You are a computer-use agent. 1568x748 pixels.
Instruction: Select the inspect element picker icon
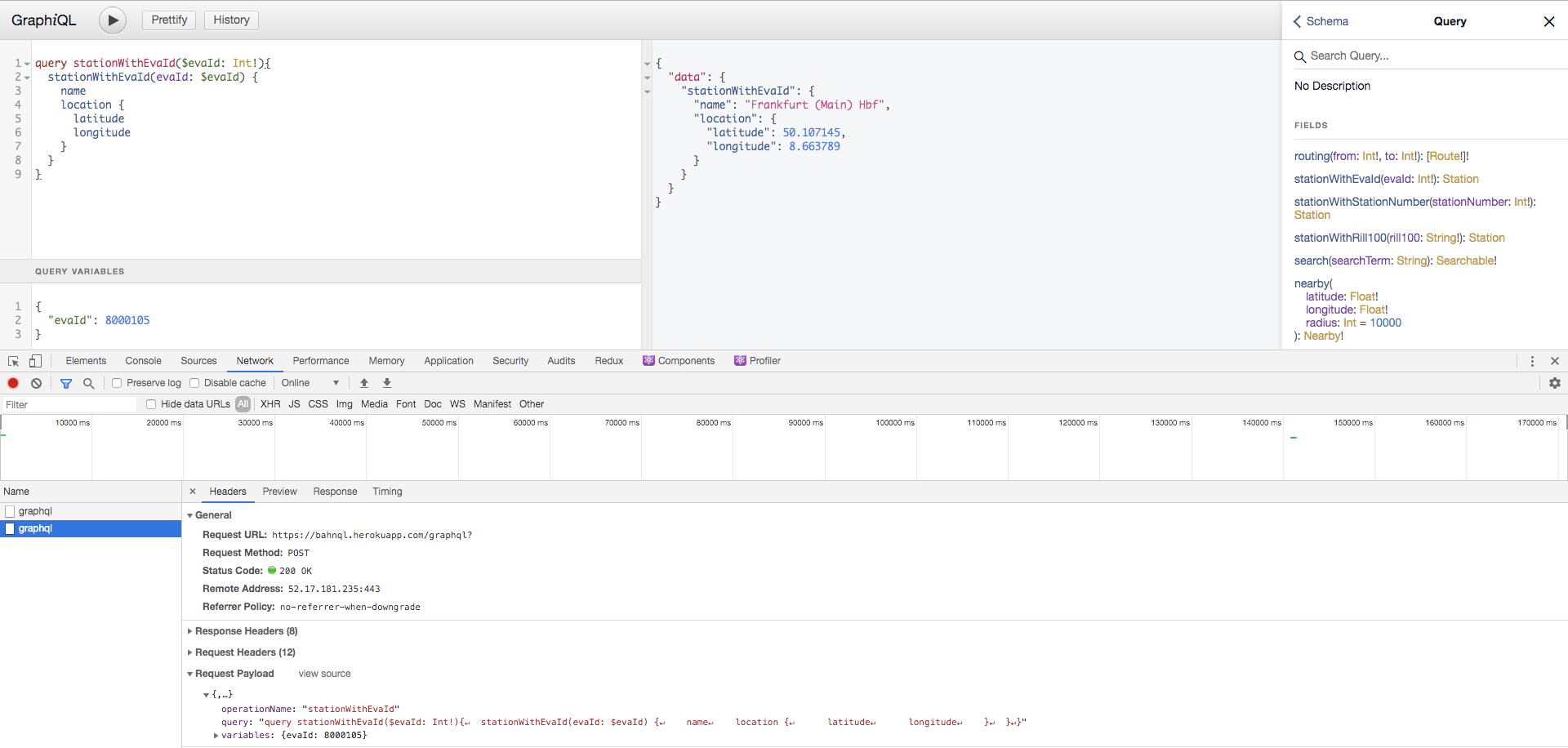pyautogui.click(x=13, y=361)
